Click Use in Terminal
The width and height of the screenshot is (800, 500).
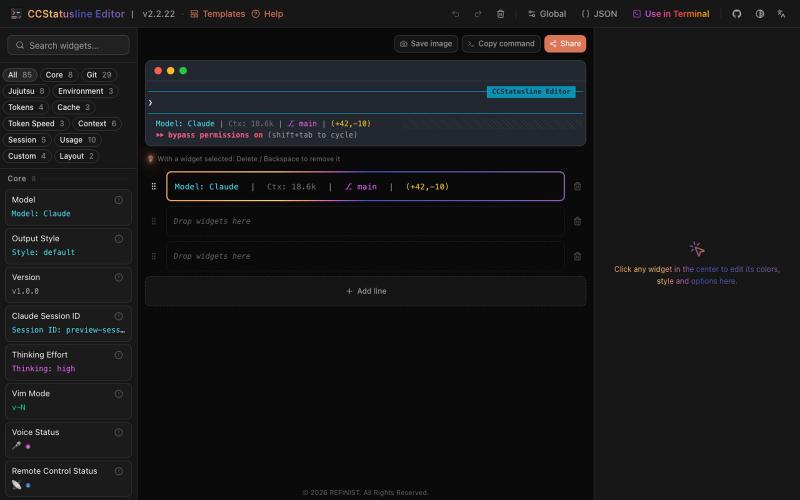pyautogui.click(x=671, y=14)
